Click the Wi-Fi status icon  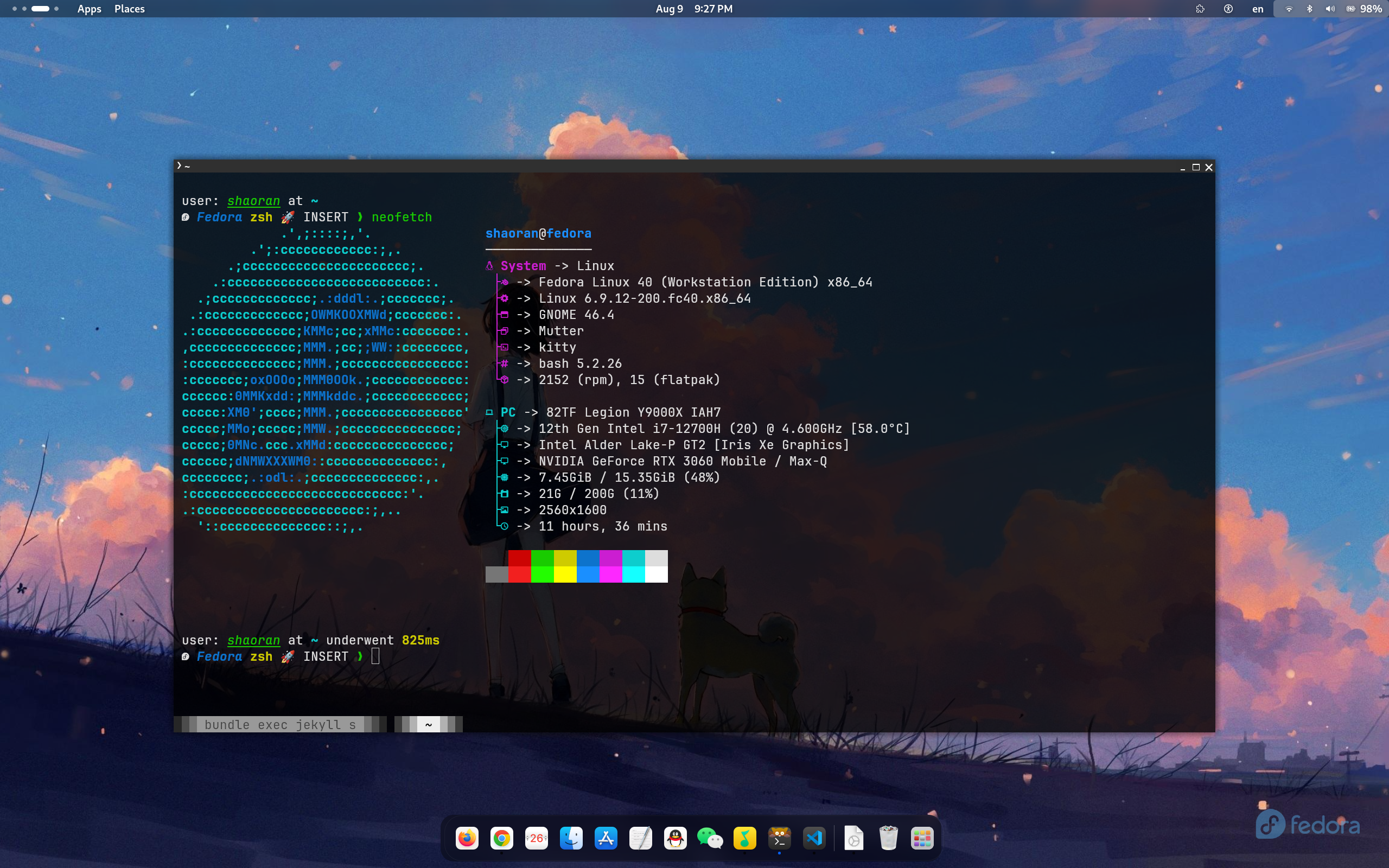(1289, 9)
